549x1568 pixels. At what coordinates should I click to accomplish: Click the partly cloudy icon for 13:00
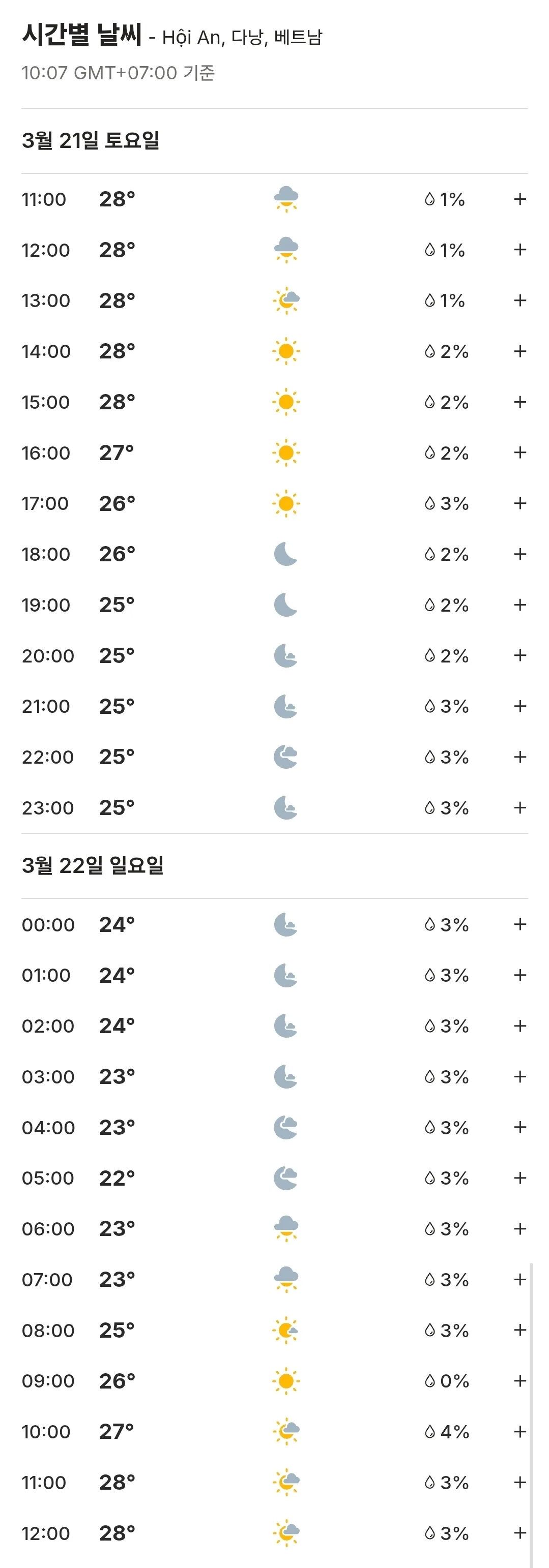click(286, 300)
